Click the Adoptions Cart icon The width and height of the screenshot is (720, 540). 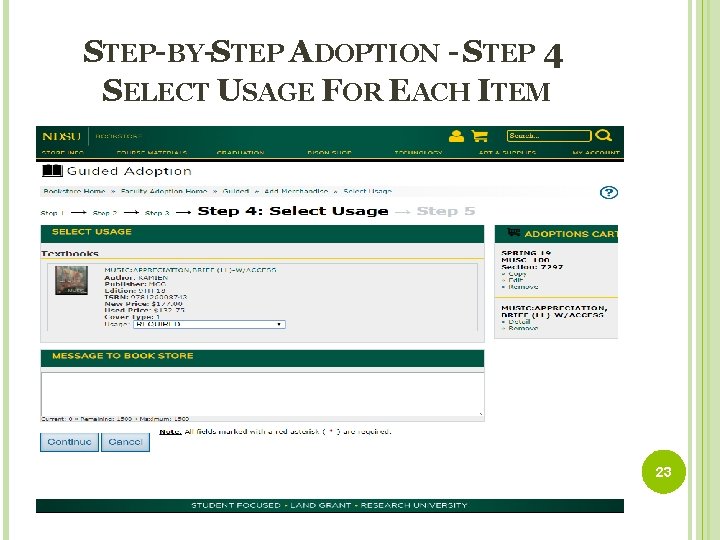pos(513,233)
